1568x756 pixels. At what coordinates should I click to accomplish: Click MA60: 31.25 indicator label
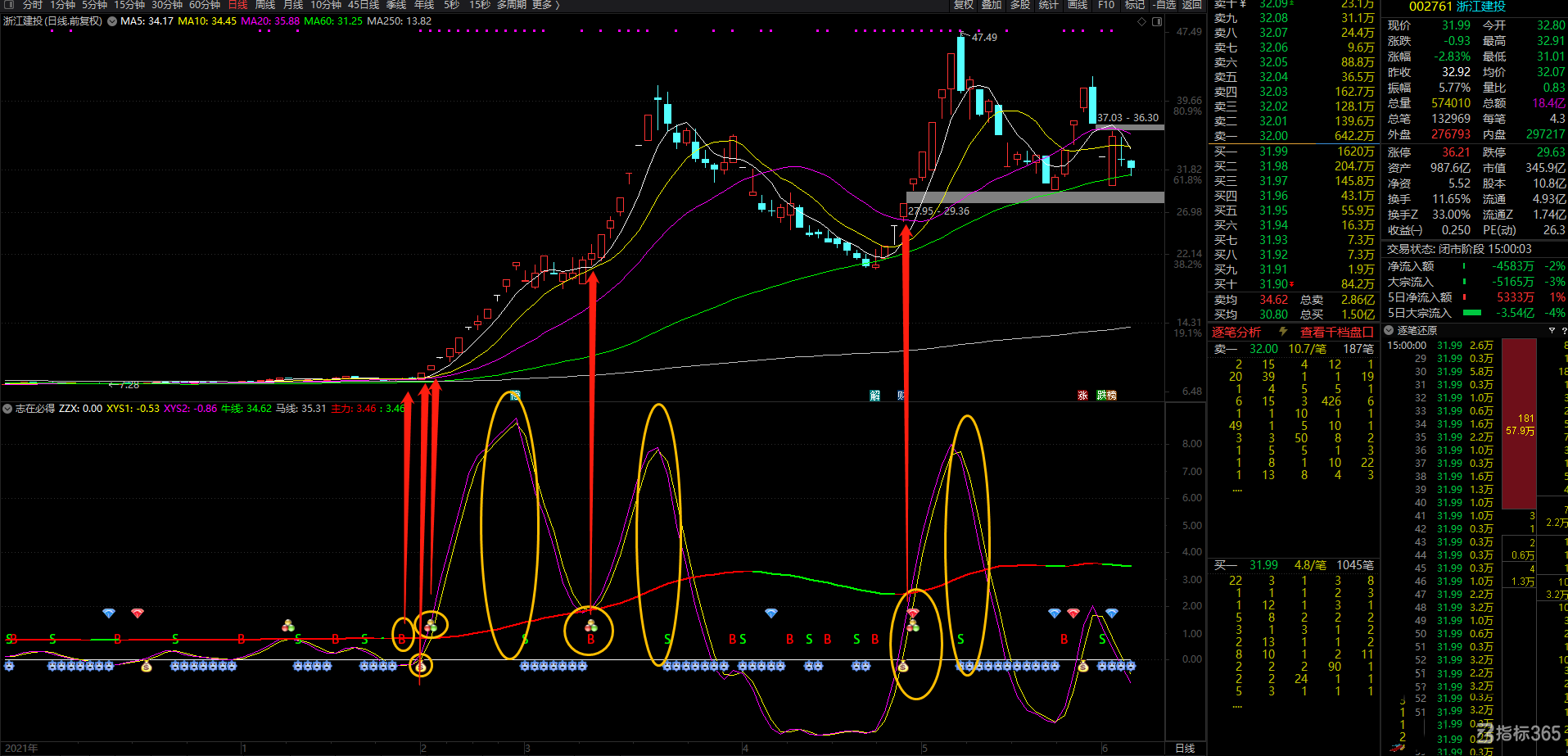[333, 21]
